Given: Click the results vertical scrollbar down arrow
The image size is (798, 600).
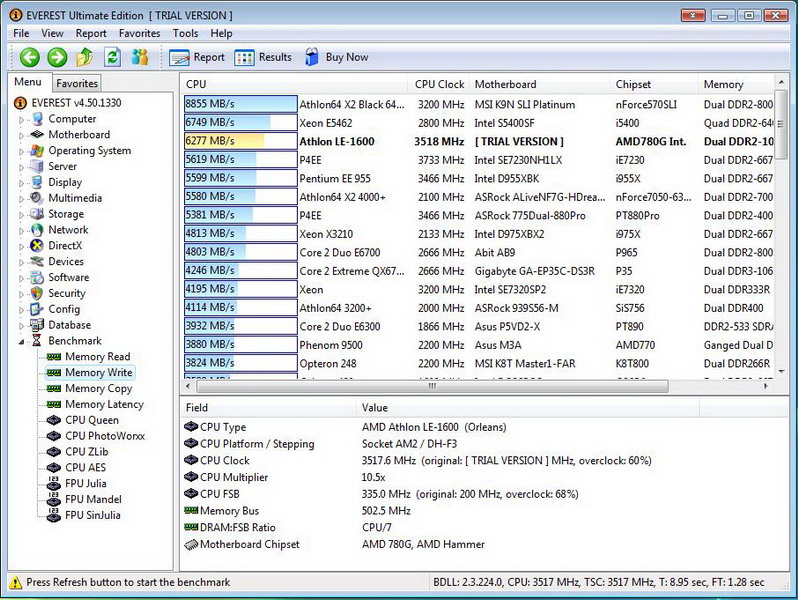Looking at the screenshot, I should 781,372.
